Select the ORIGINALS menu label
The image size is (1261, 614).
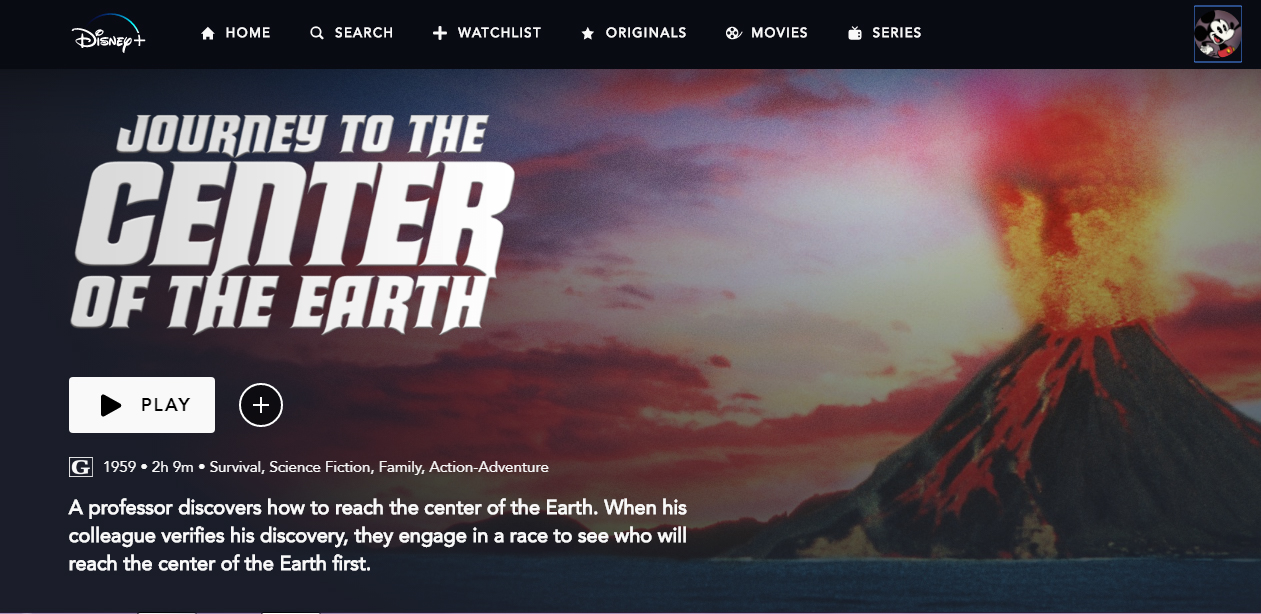646,33
